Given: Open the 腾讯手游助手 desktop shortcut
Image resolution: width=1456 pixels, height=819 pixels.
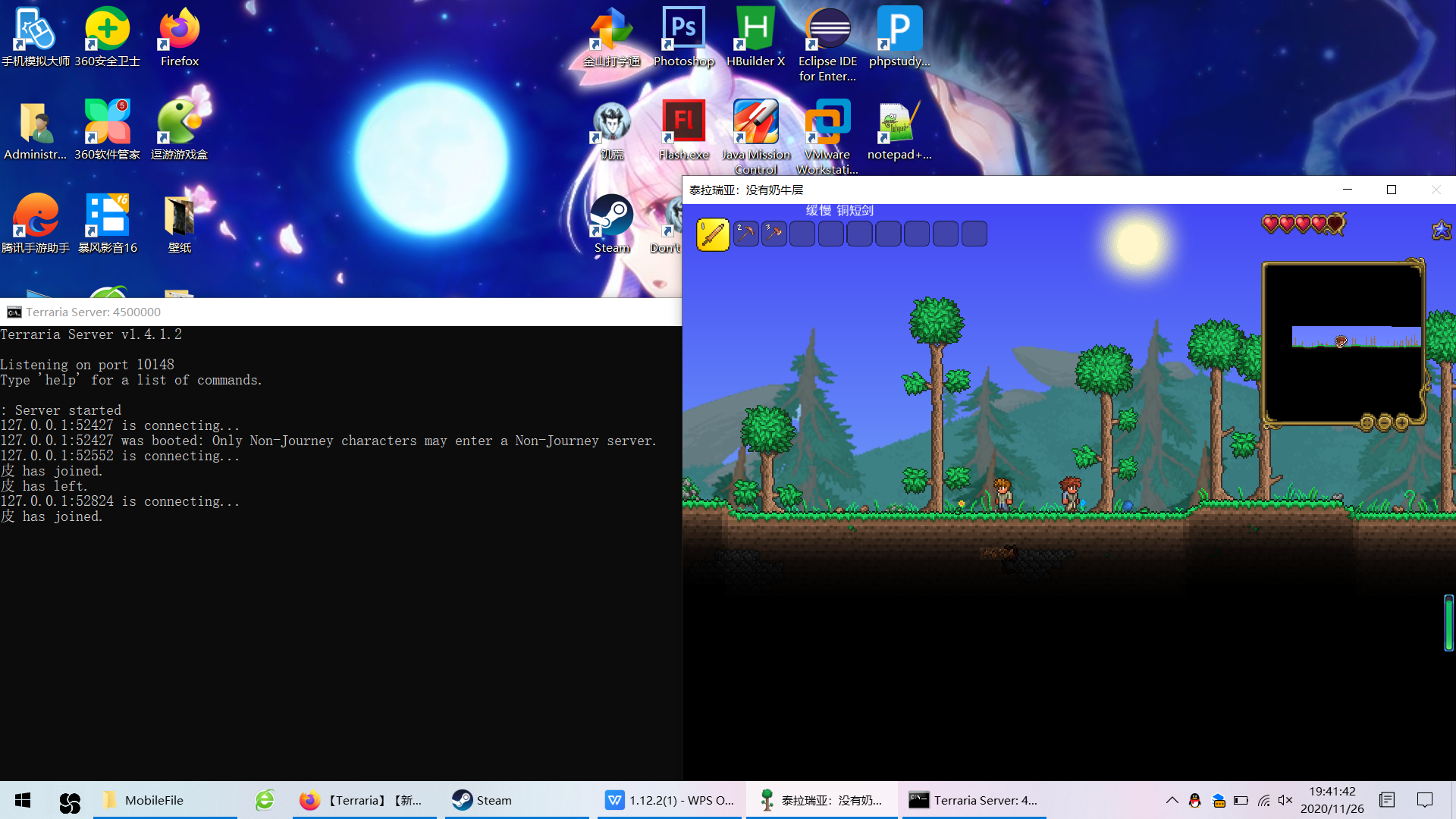Looking at the screenshot, I should click(35, 223).
